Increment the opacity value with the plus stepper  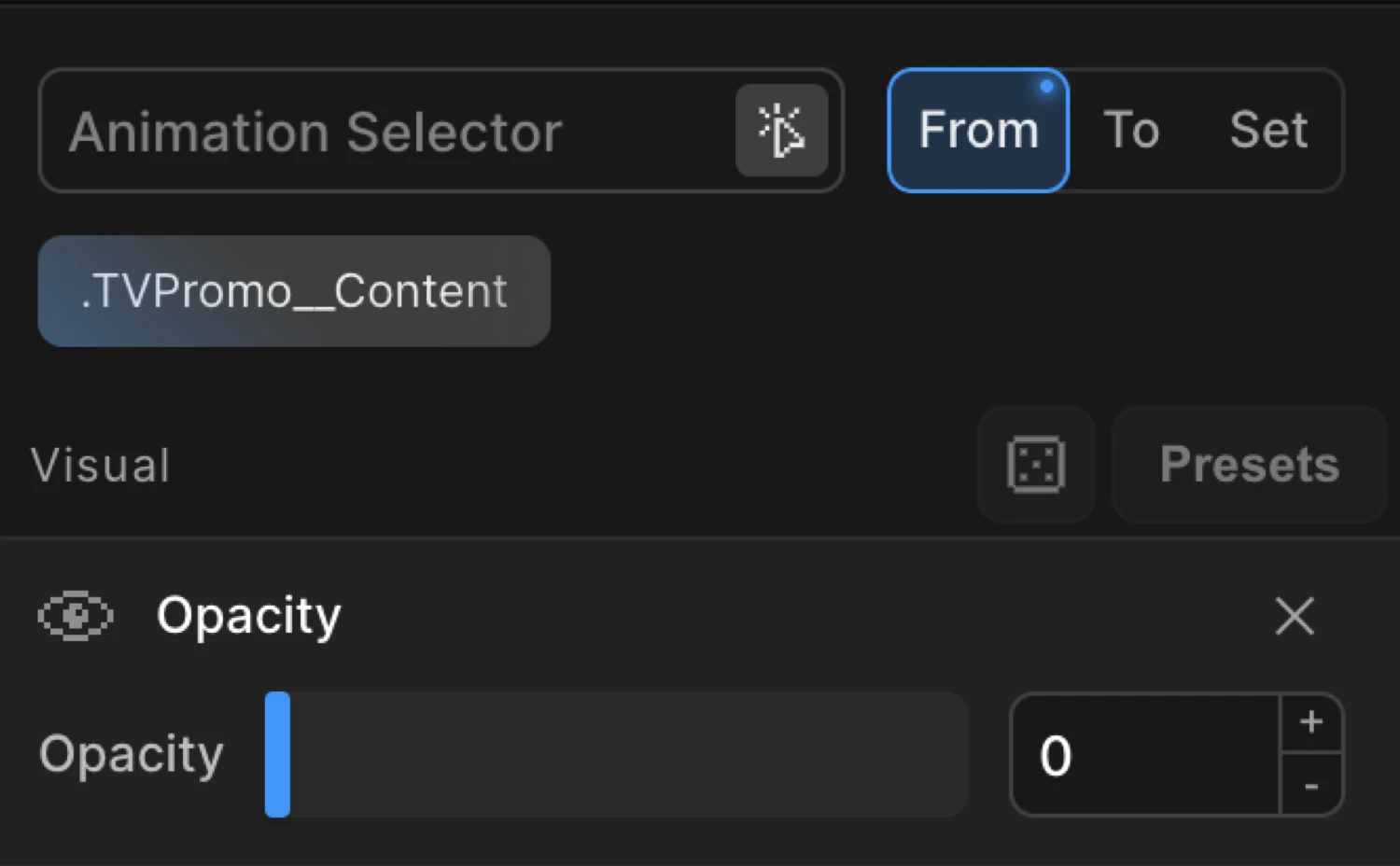pos(1312,720)
